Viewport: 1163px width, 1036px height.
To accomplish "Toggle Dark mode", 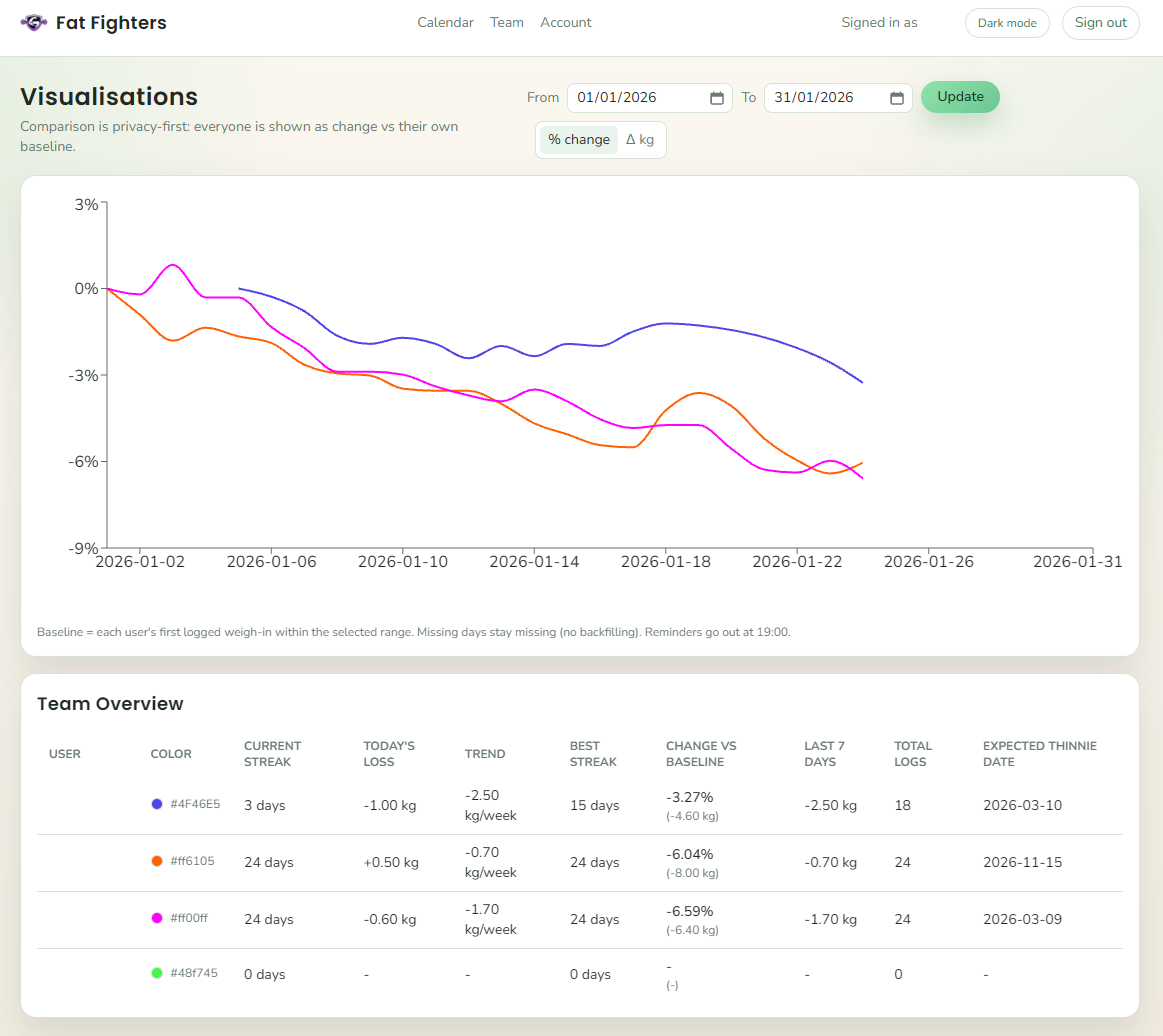I will tap(1007, 22).
